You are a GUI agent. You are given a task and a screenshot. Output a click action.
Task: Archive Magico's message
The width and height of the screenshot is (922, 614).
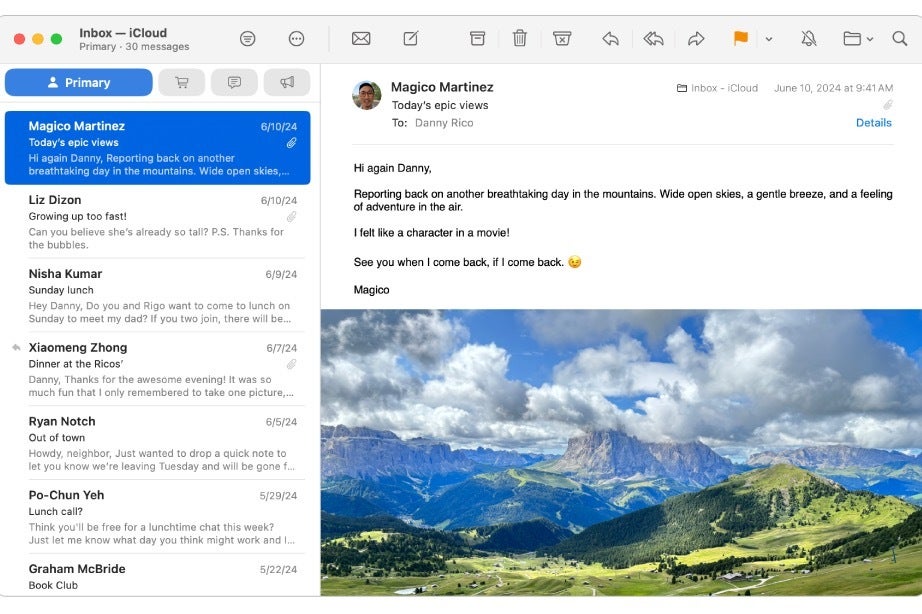pos(477,39)
